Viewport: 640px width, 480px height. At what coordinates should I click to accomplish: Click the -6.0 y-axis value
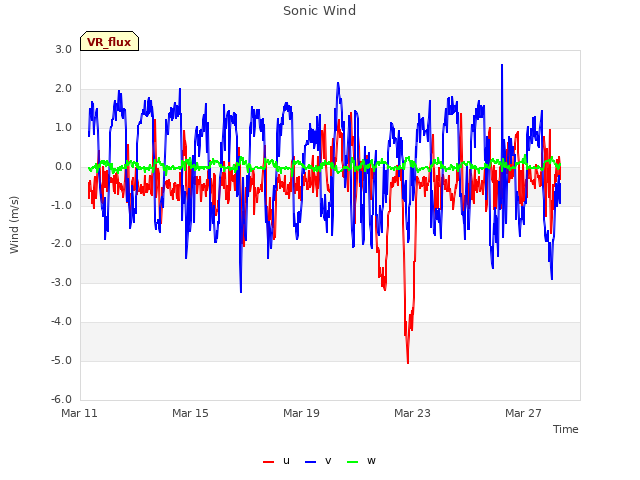coord(62,400)
